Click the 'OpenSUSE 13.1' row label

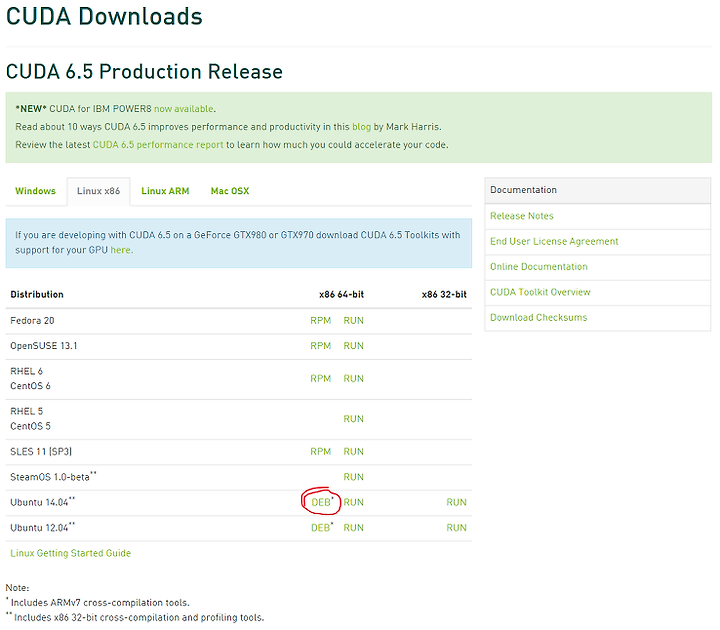coord(44,346)
